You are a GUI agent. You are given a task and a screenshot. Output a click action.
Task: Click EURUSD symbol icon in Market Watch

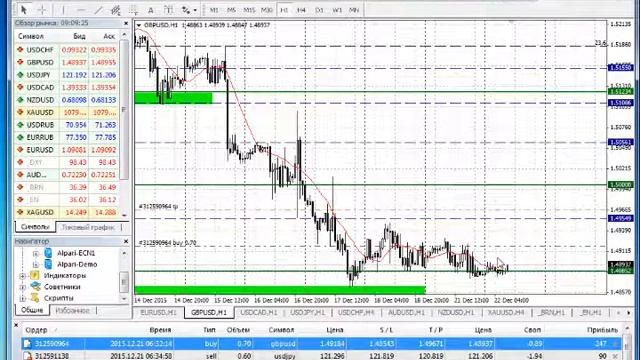(x=20, y=150)
